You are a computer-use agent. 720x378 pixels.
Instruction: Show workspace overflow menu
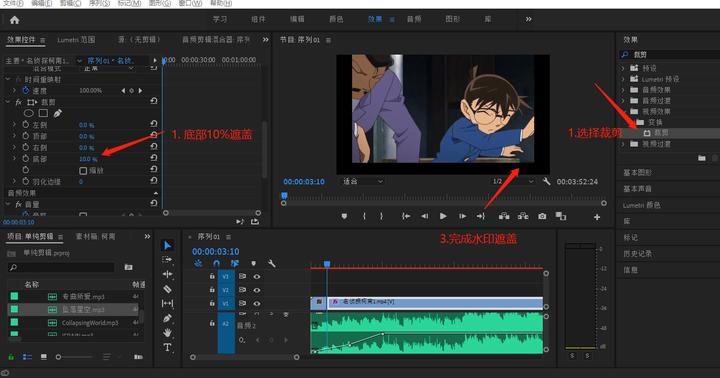coord(529,19)
